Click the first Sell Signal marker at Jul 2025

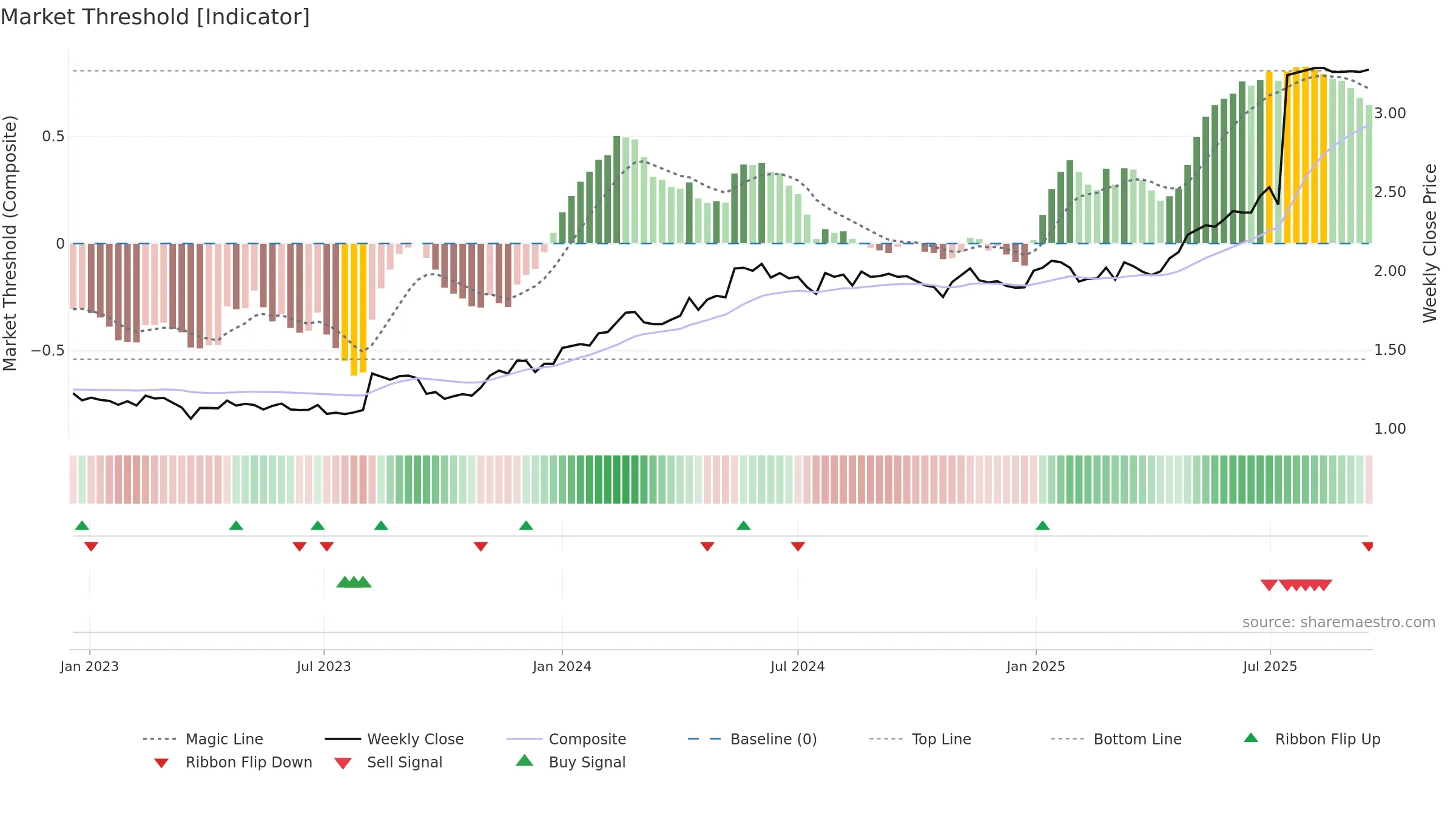(x=1269, y=585)
